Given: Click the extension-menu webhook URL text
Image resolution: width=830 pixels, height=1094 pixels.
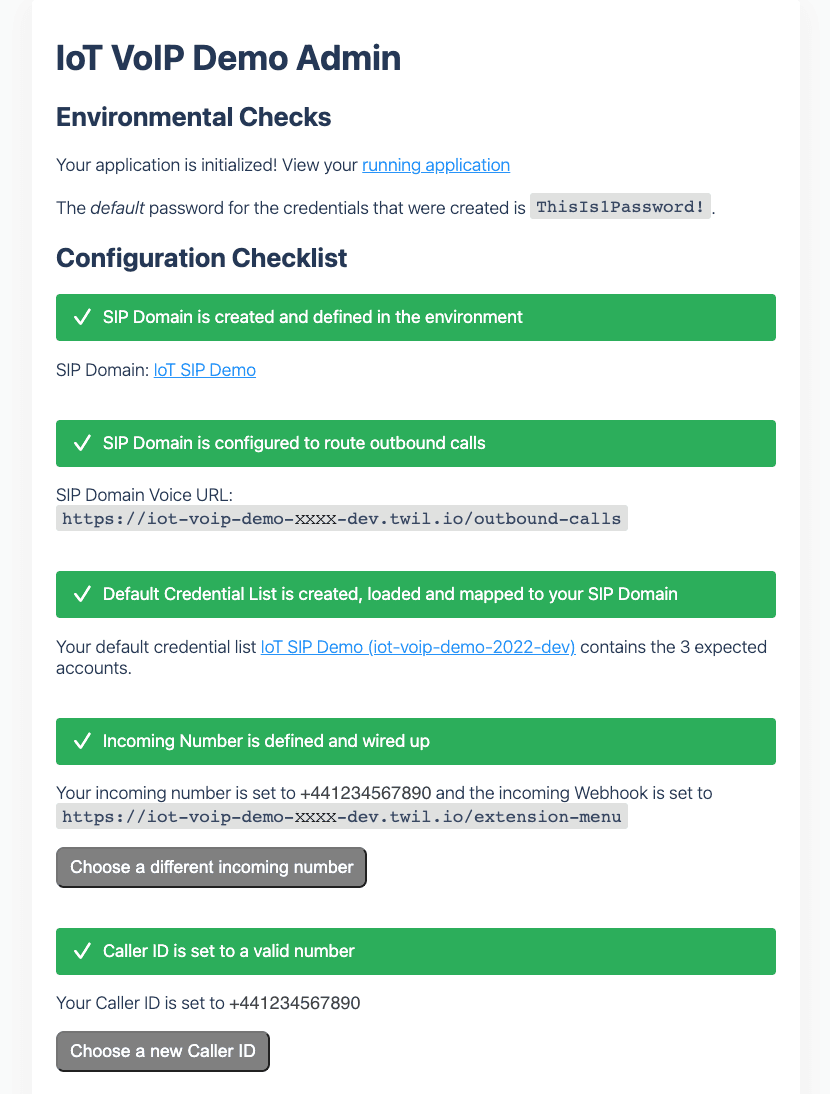Looking at the screenshot, I should [x=341, y=816].
